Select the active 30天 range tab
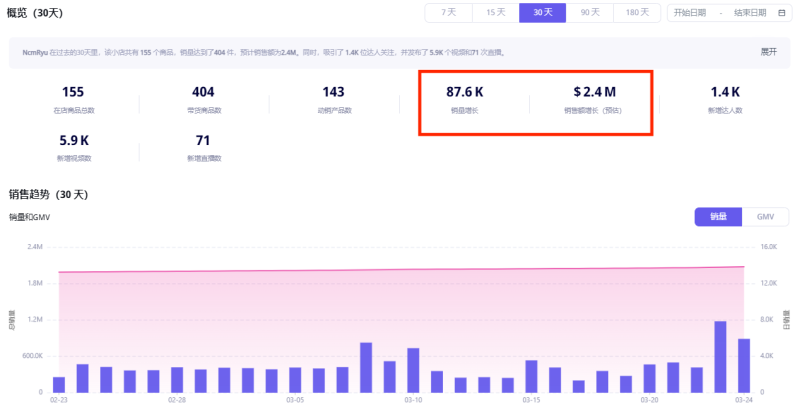The width and height of the screenshot is (800, 408). (x=542, y=13)
